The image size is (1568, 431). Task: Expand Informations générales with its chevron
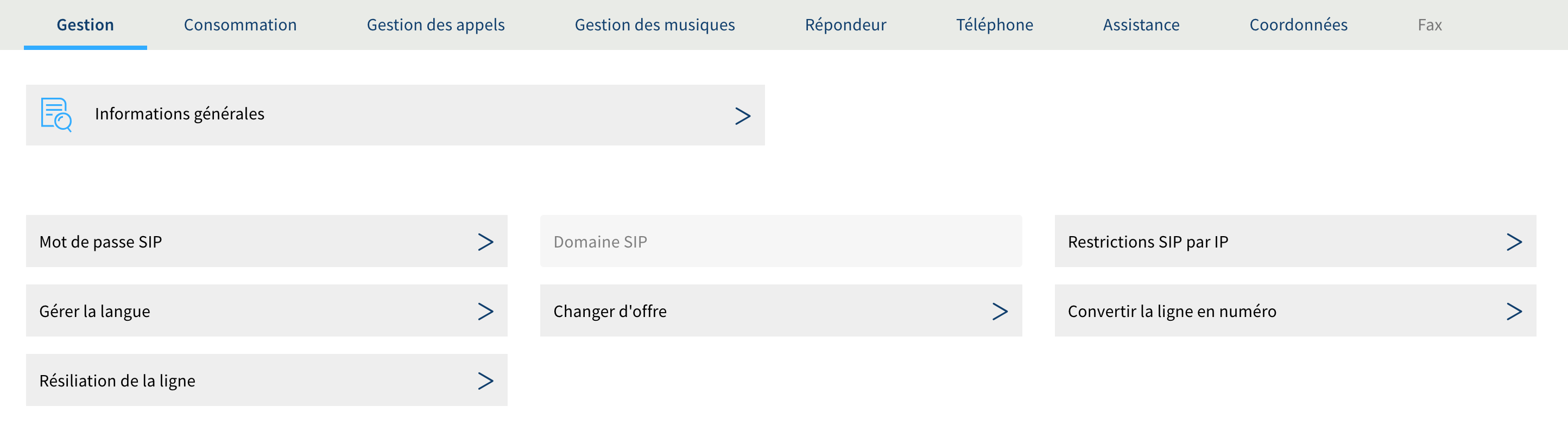(x=742, y=116)
